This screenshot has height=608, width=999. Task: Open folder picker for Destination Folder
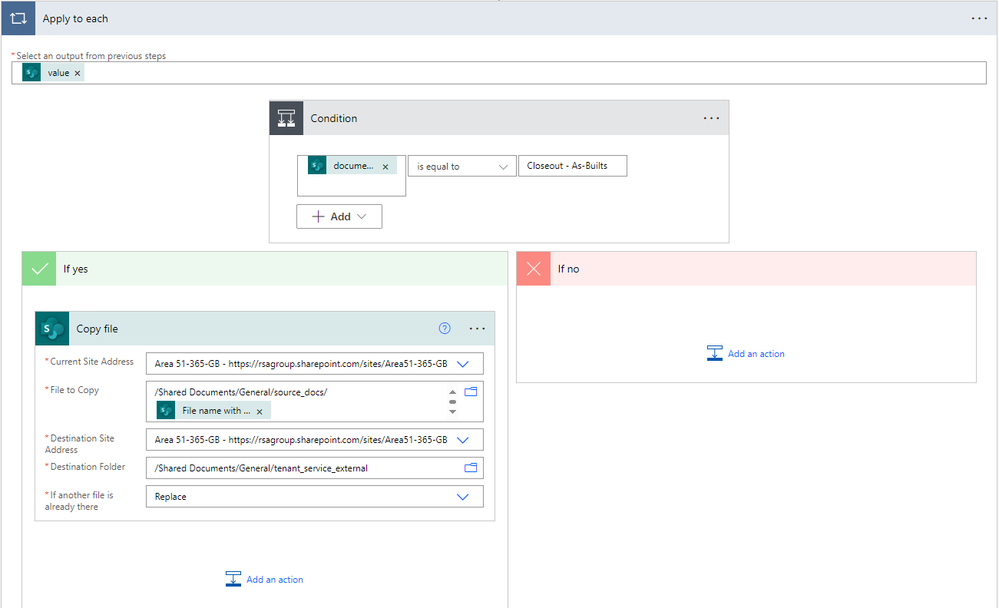point(471,468)
